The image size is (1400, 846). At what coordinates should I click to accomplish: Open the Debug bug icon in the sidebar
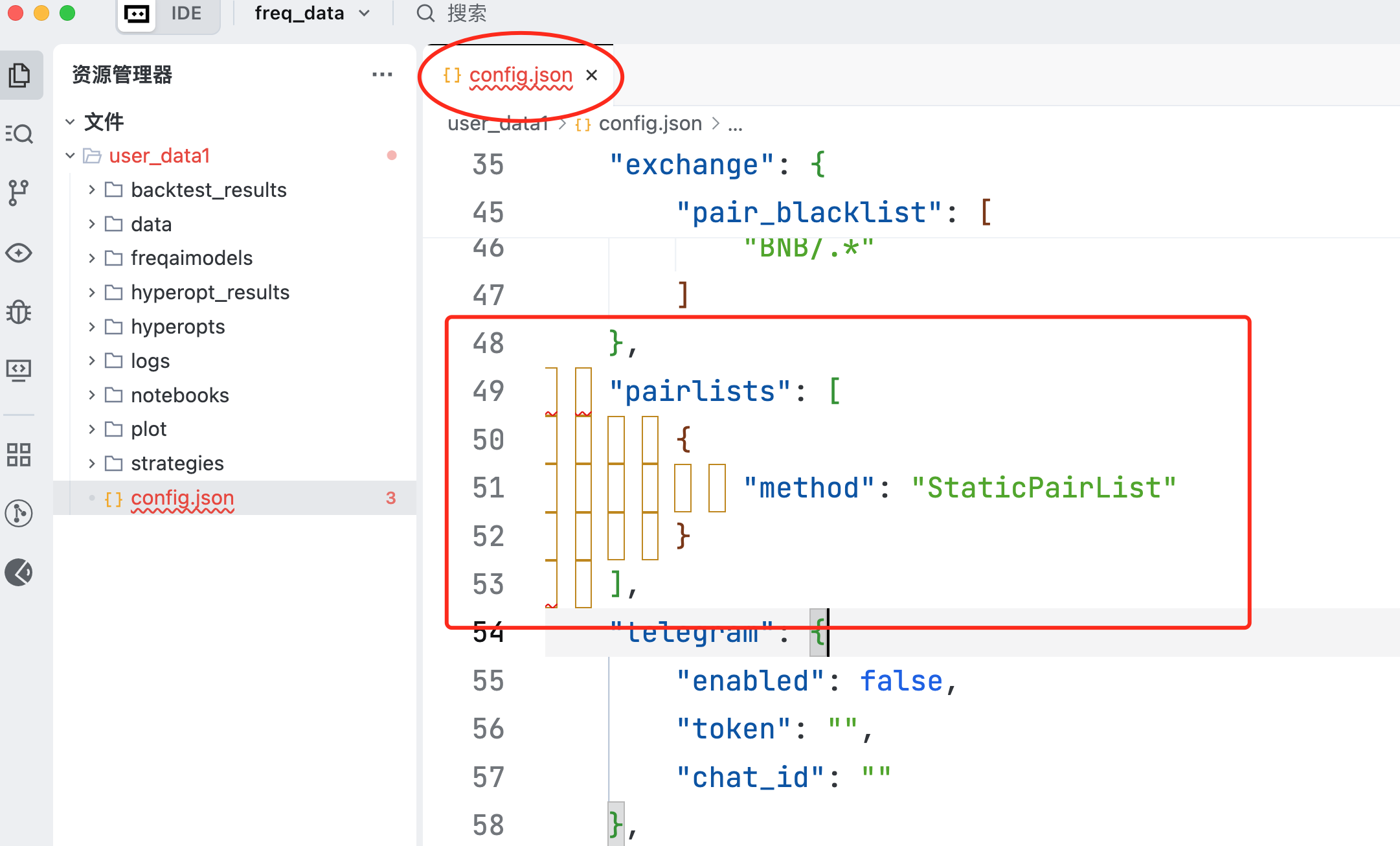coord(19,312)
